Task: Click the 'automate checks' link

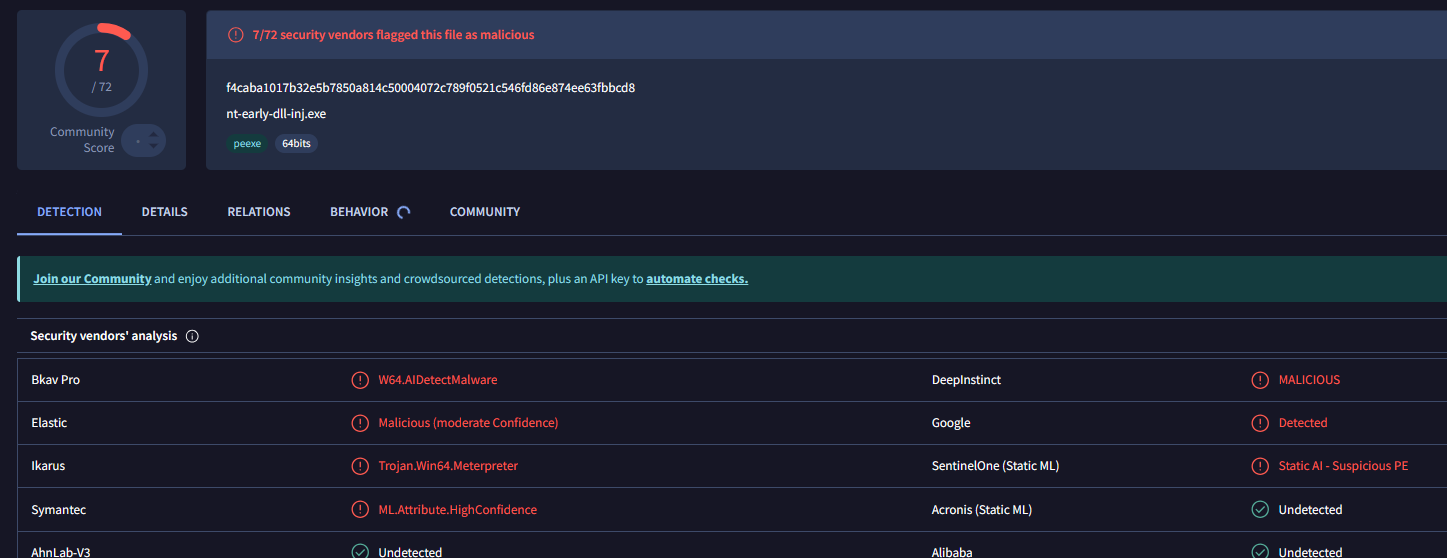Action: click(x=697, y=279)
